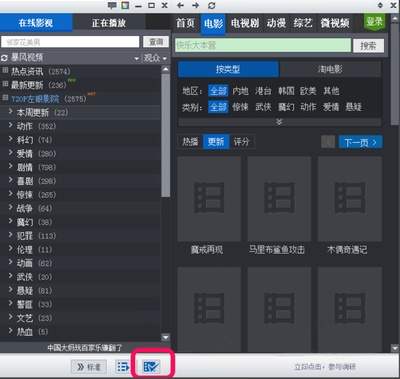Expand the 动作 (352) tree category
The width and height of the screenshot is (400, 379).
point(11,126)
